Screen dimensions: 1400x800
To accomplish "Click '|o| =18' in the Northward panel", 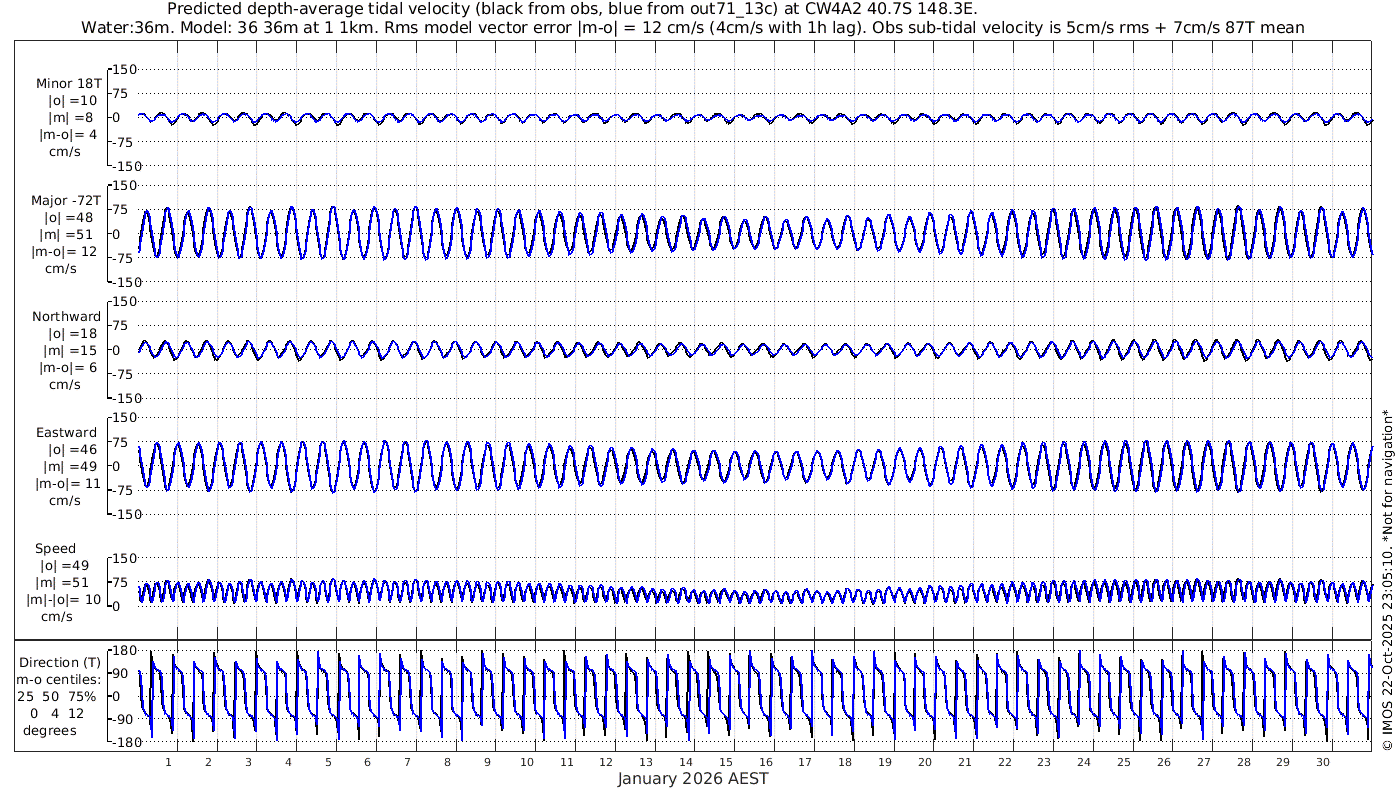I will tap(72, 334).
